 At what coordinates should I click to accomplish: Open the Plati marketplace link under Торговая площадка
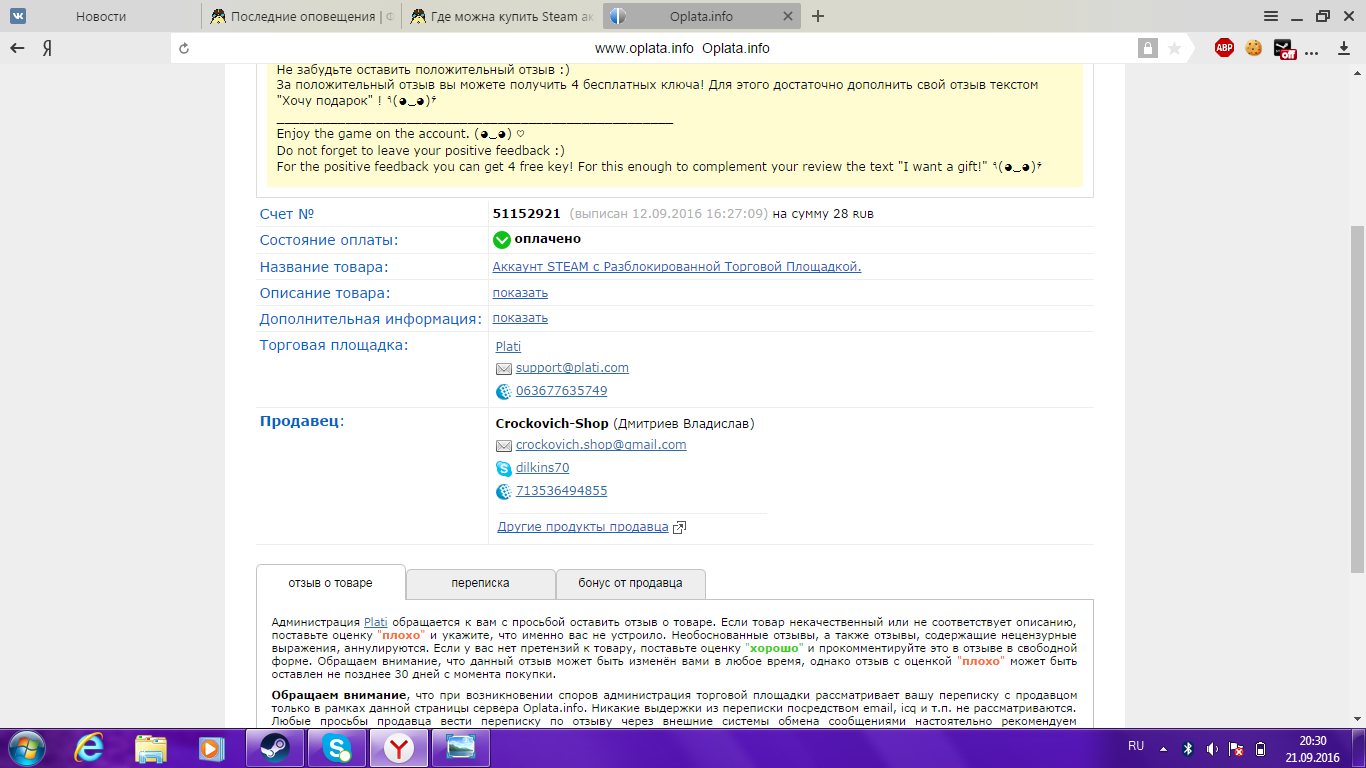click(x=508, y=346)
